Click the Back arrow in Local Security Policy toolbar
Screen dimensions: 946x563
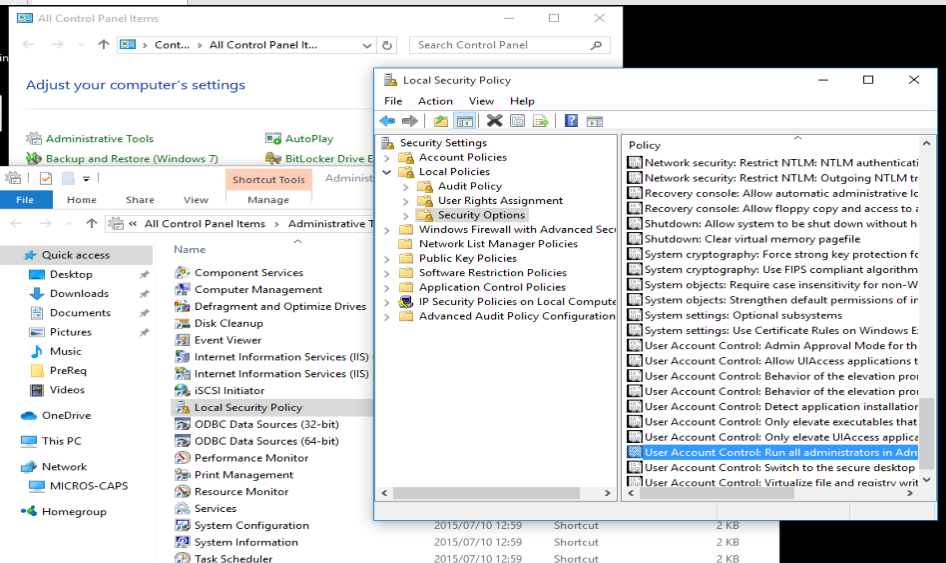388,121
